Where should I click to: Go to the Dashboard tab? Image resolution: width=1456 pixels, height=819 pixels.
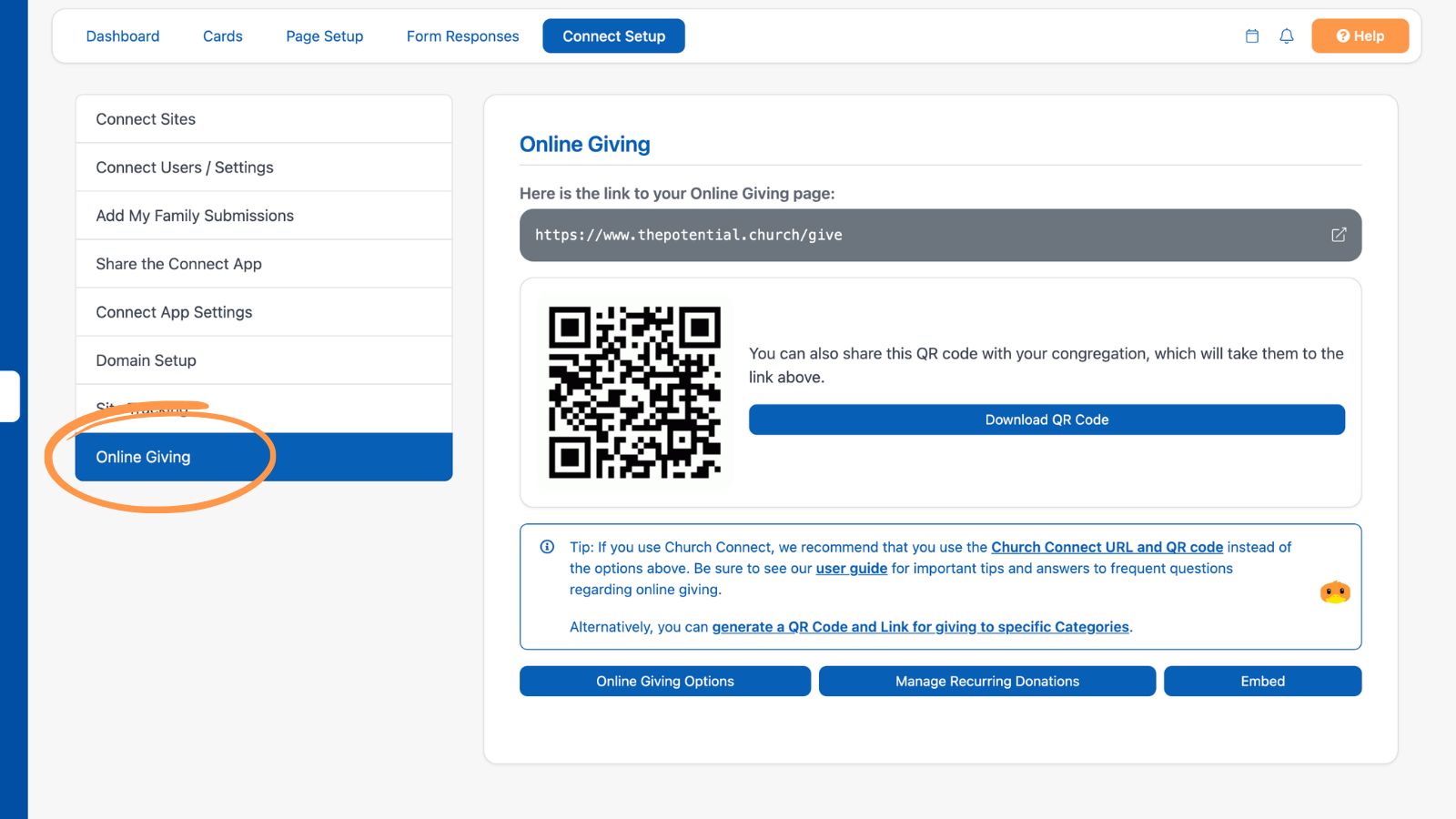123,36
